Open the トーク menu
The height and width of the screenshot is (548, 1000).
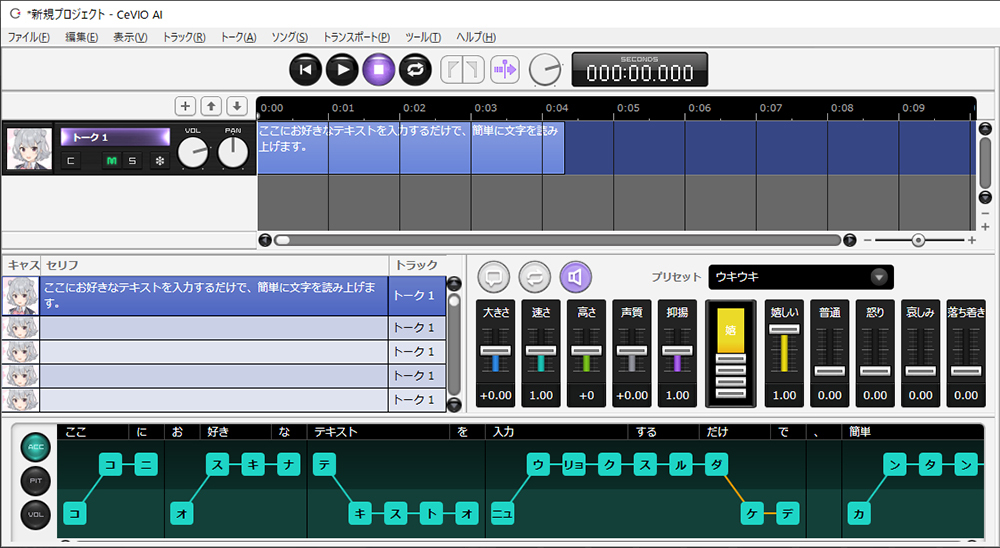238,37
